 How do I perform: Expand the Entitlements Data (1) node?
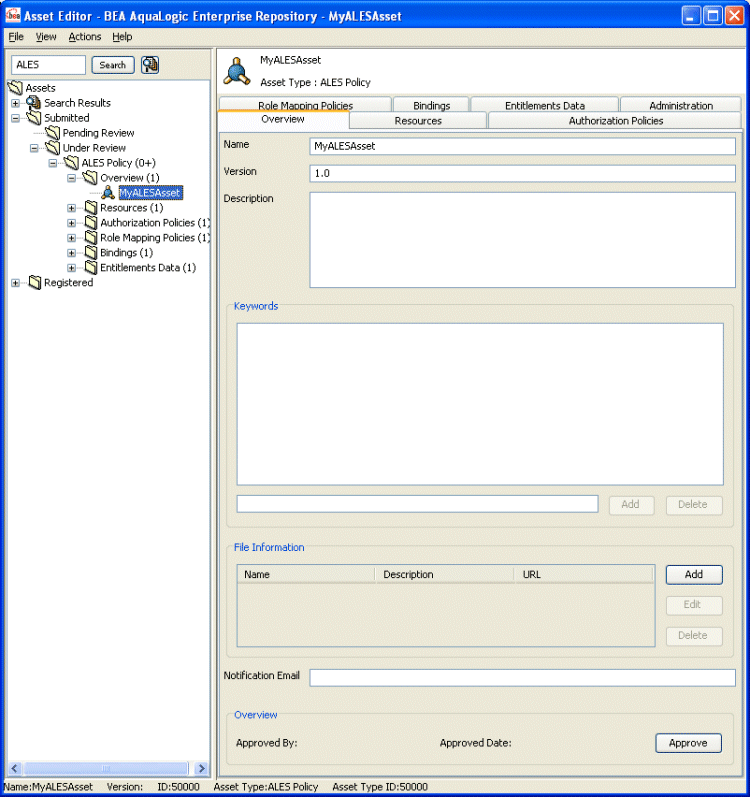tap(72, 268)
